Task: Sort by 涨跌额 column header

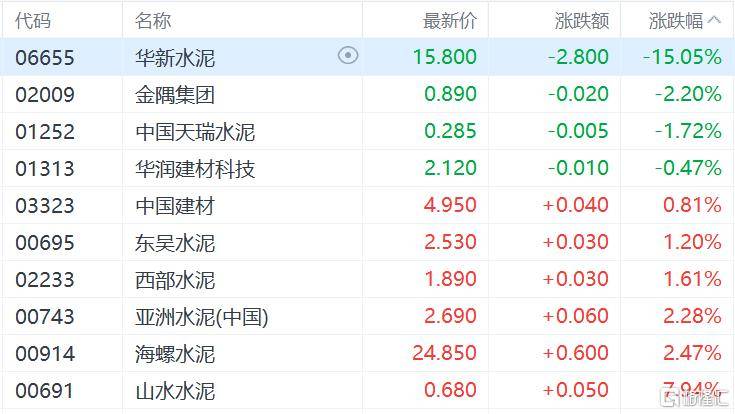Action: point(582,21)
